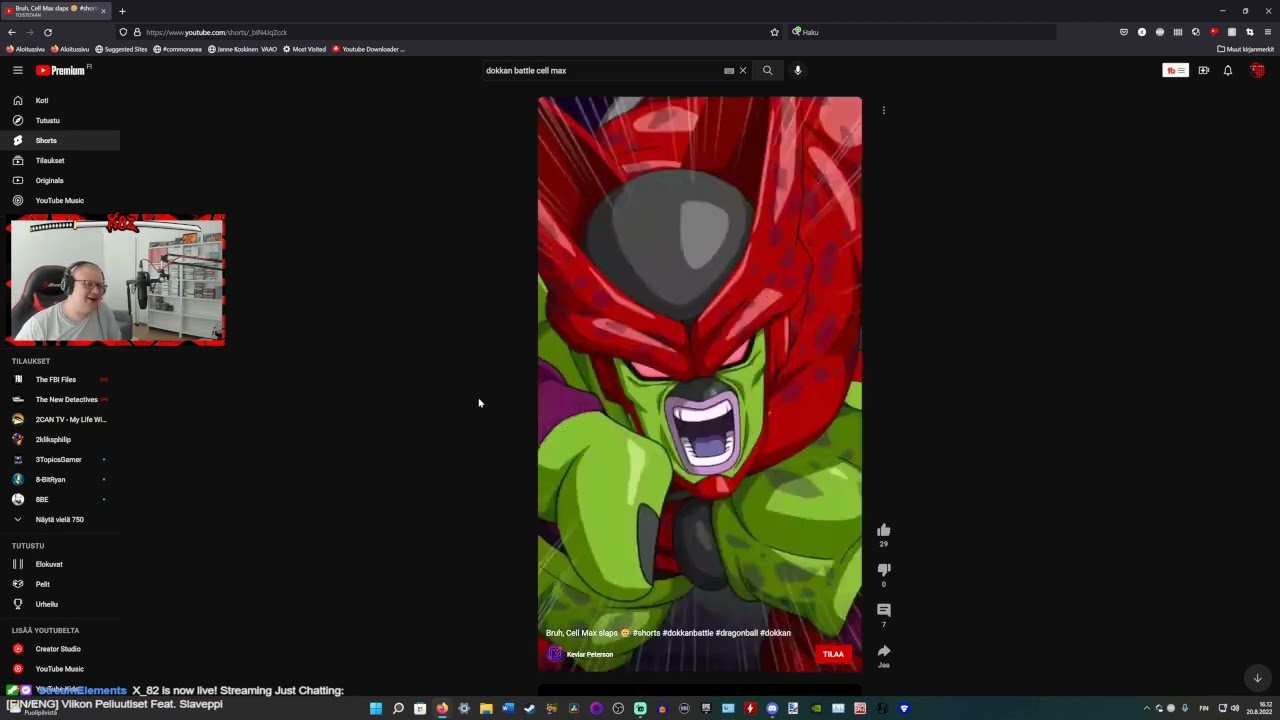The width and height of the screenshot is (1280, 720).
Task: Click the YouTube search input field
Action: (x=603, y=71)
